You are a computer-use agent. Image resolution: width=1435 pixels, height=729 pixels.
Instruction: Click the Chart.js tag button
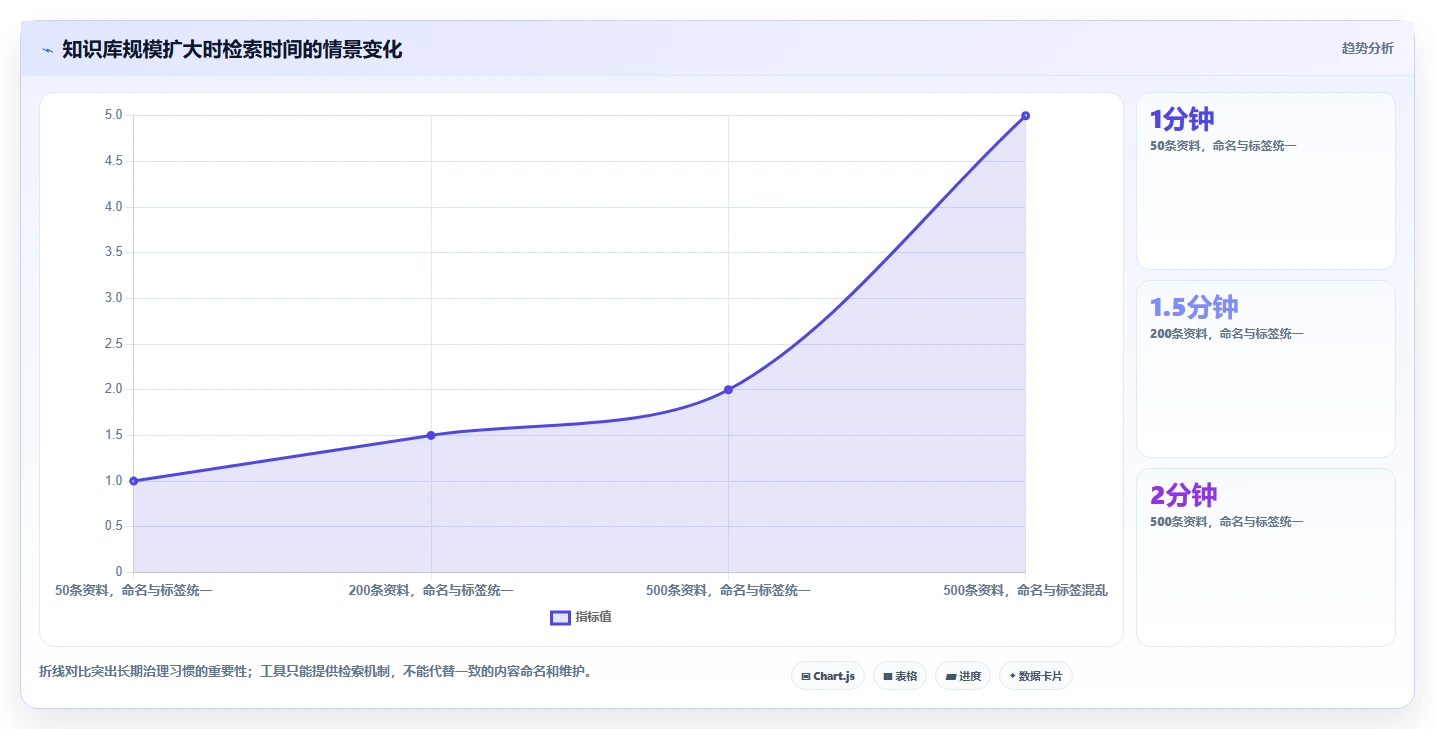point(828,676)
